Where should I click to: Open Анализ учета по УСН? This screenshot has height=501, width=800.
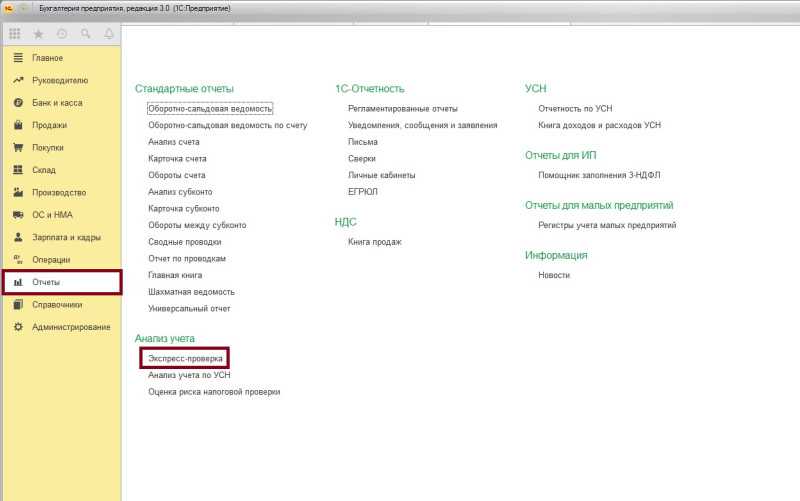pos(189,375)
